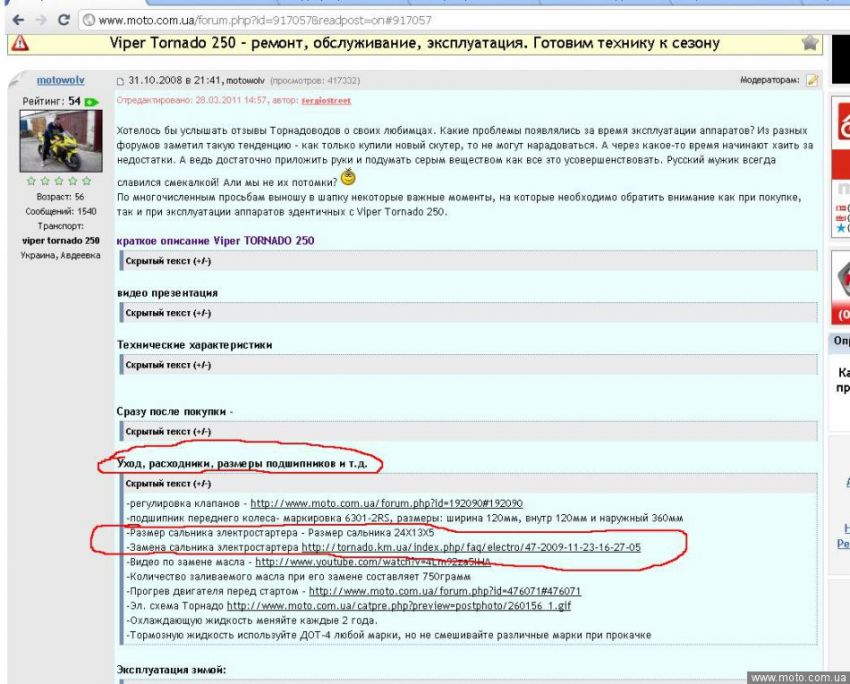Expand hidden text under краткое описание

click(x=167, y=260)
